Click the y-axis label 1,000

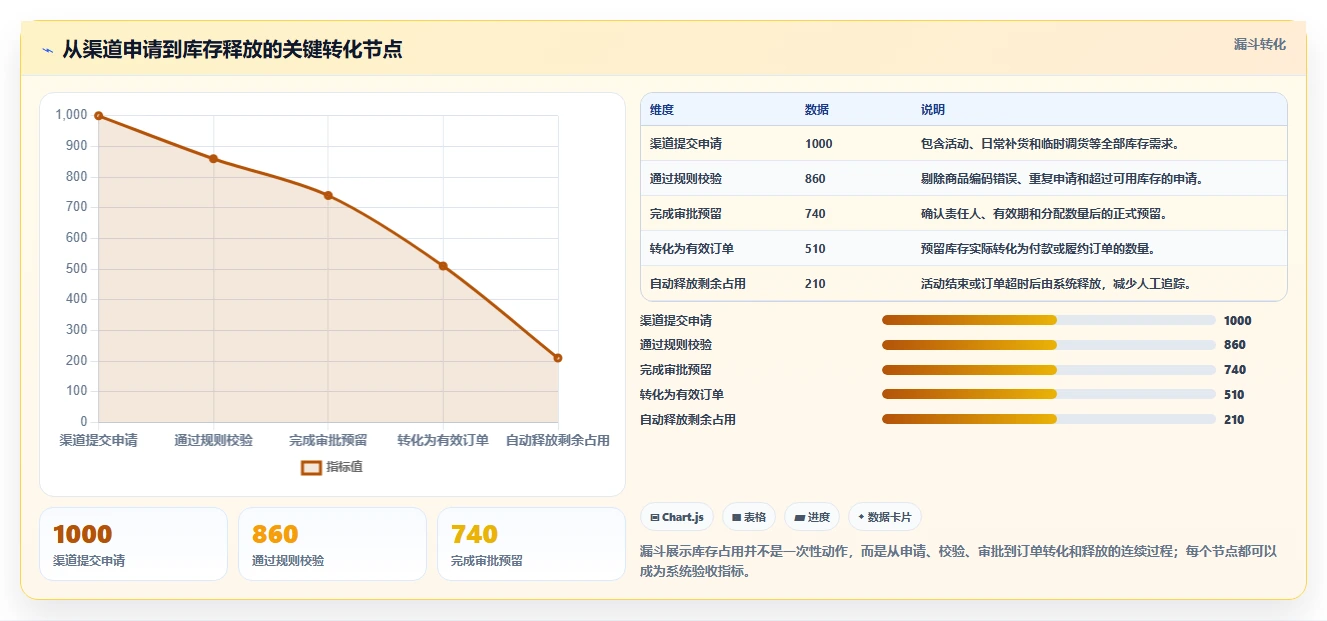pos(72,115)
